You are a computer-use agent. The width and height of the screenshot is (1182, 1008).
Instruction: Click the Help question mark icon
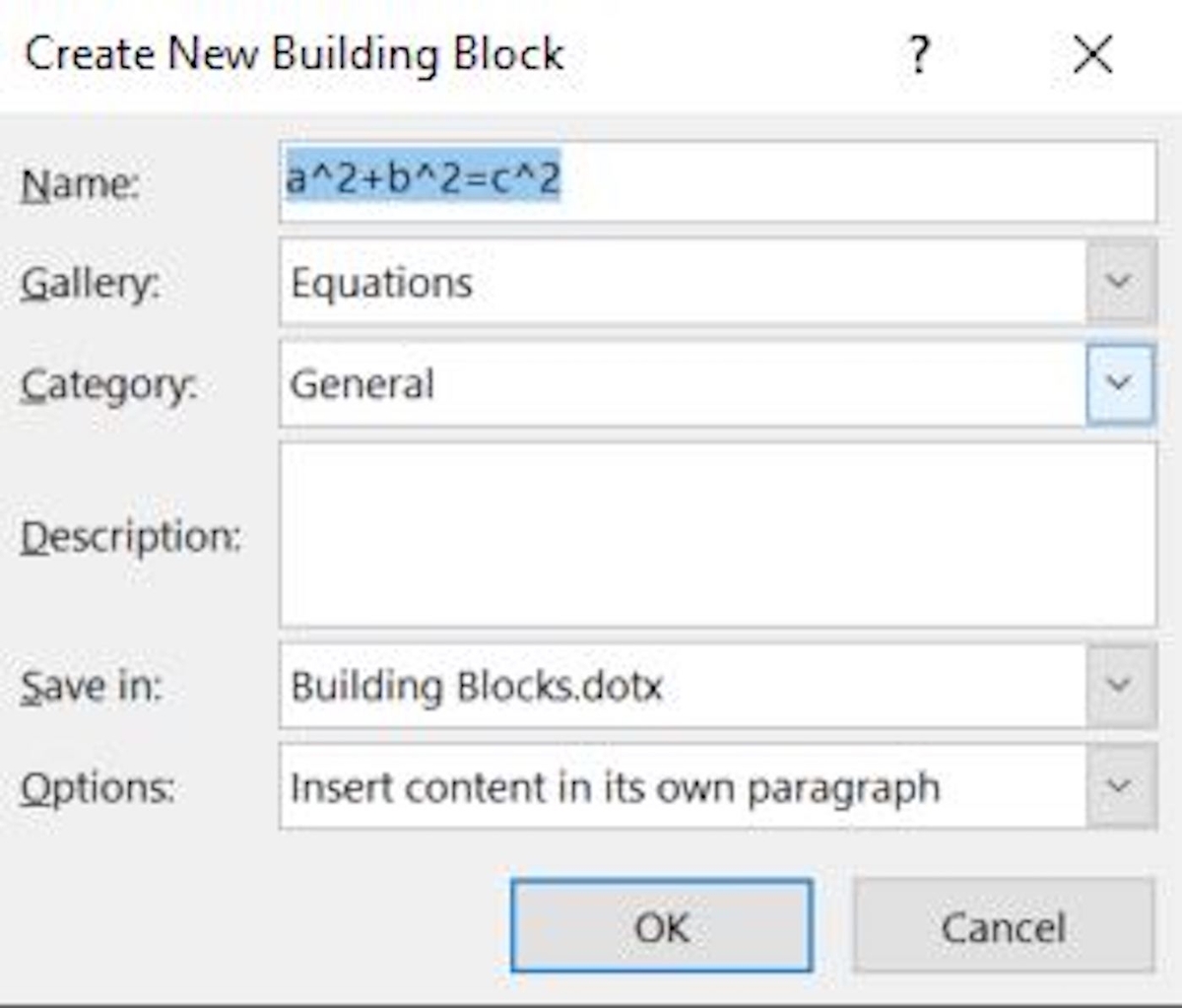click(x=920, y=54)
